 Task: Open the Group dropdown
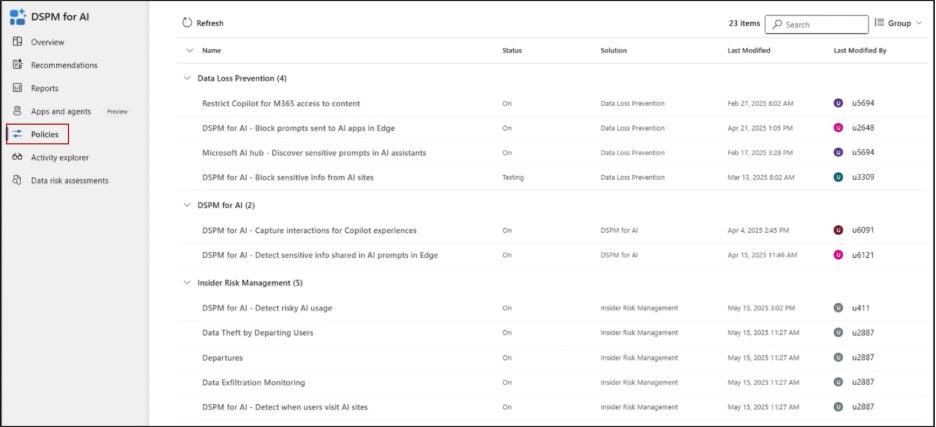point(898,23)
